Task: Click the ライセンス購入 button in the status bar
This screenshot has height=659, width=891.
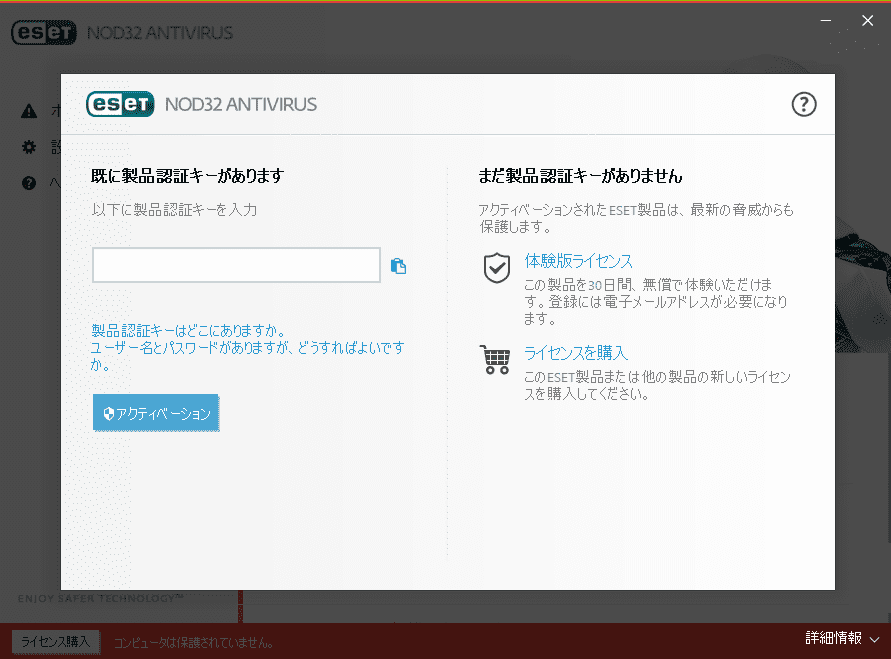Action: 56,641
